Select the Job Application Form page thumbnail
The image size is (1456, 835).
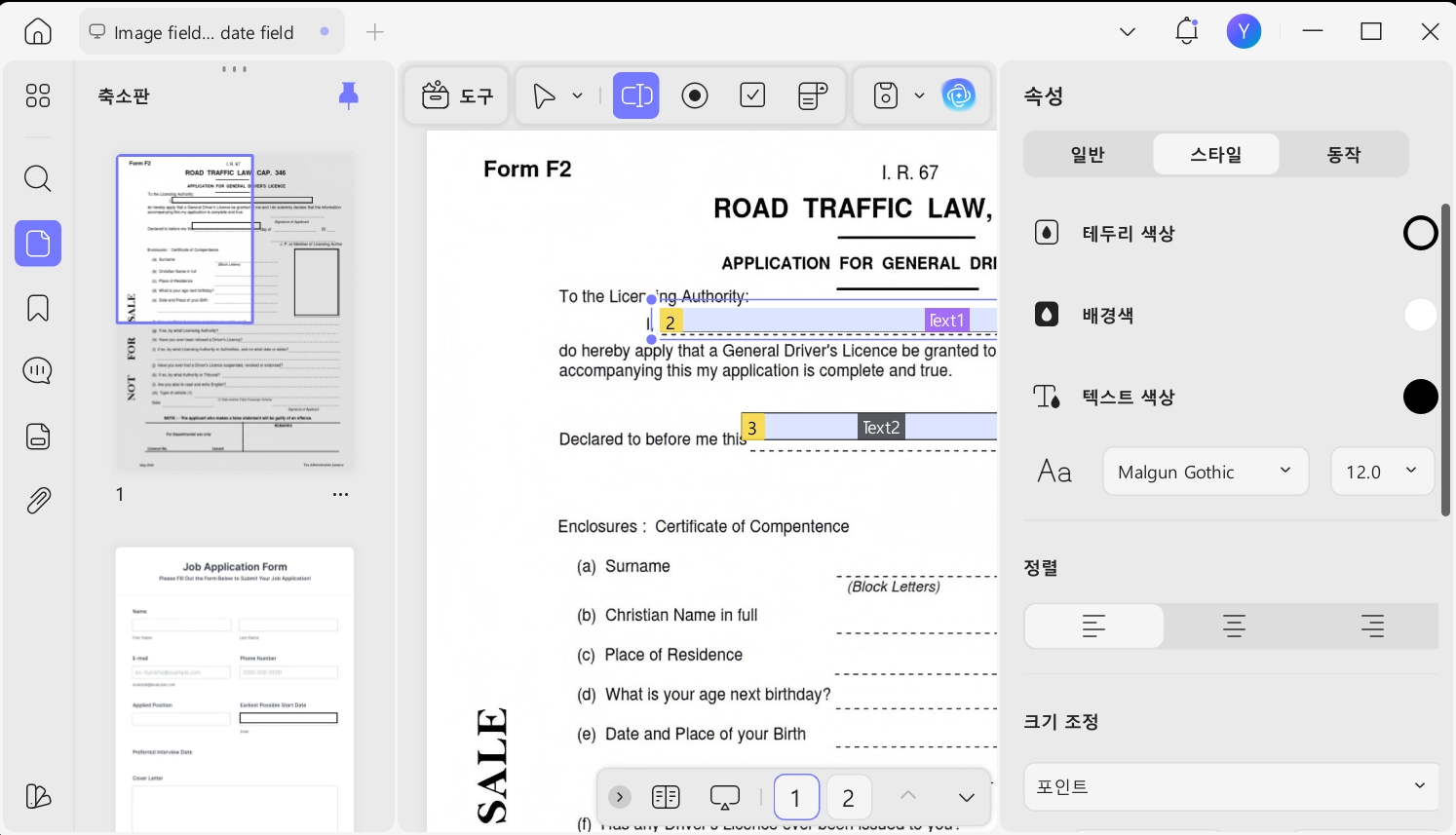coord(235,689)
